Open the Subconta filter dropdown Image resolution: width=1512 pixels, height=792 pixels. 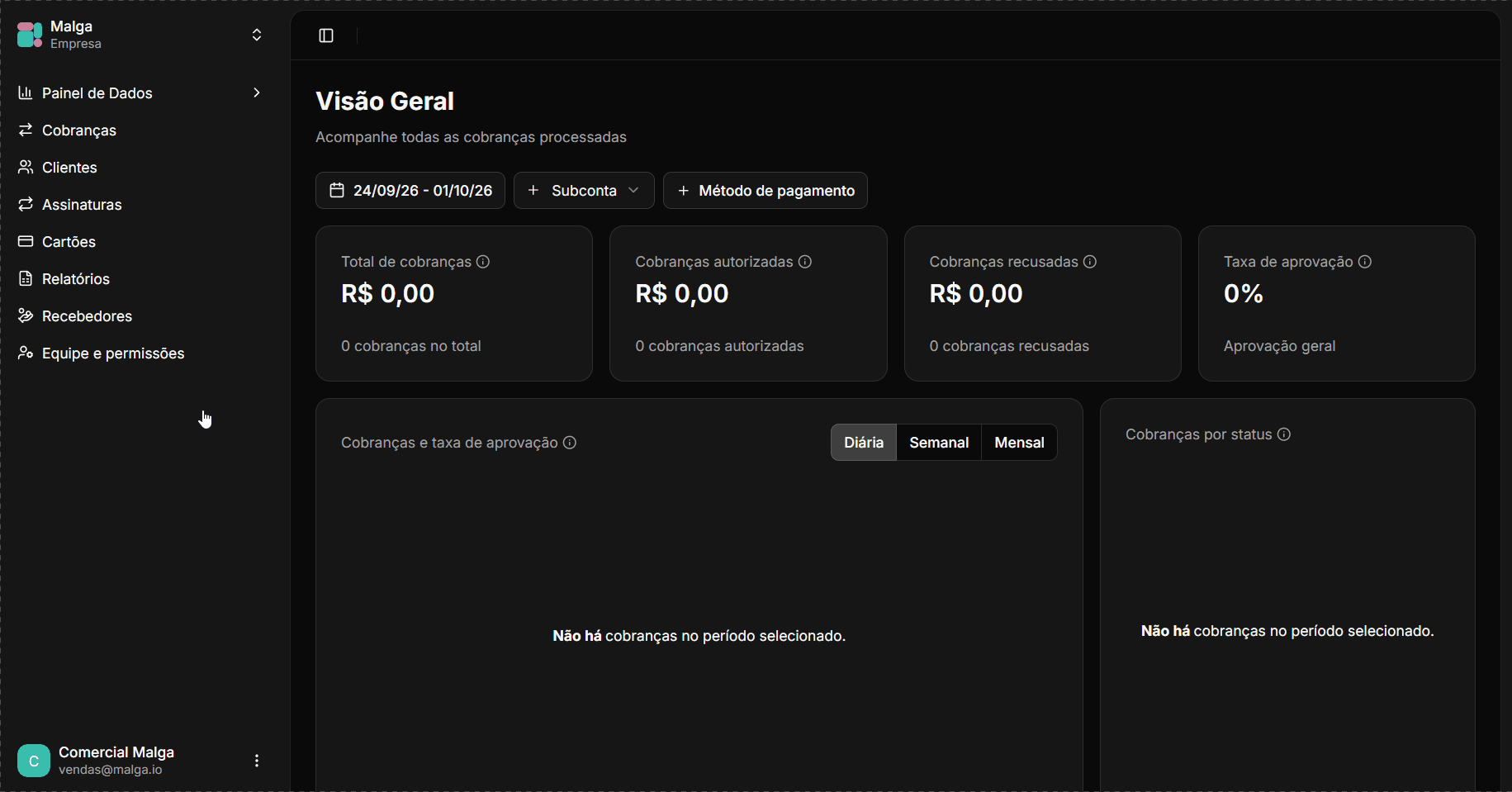(584, 191)
